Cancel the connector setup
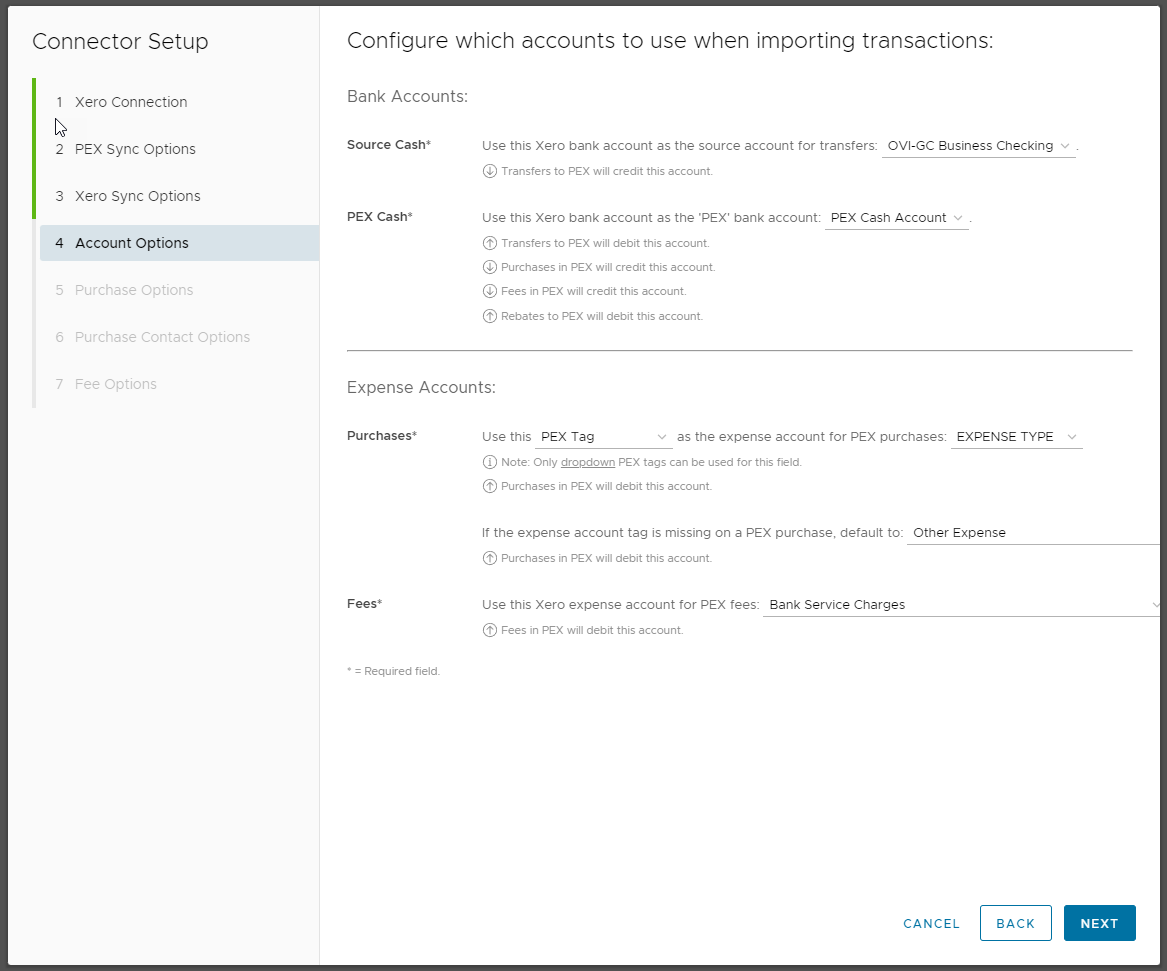1167x971 pixels. (x=931, y=923)
